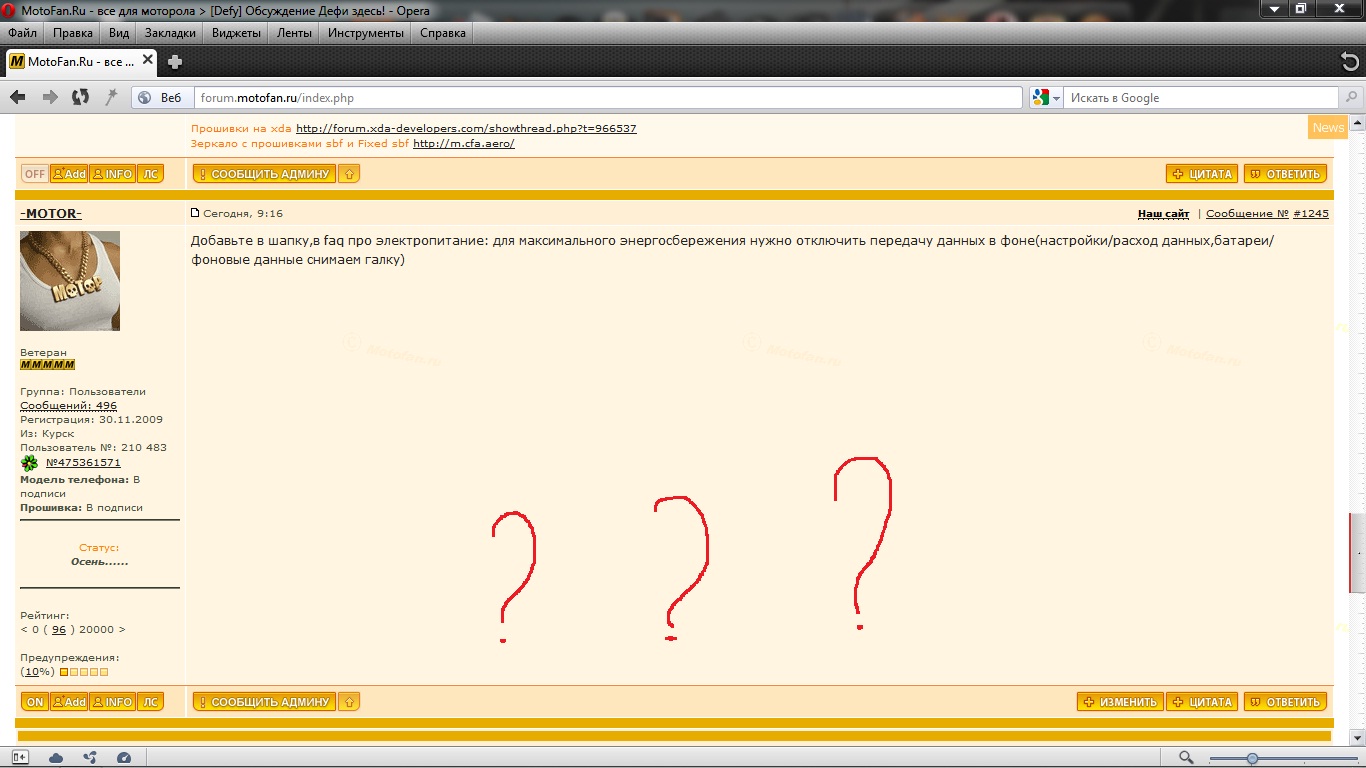
Task: Click the bottom ОТВЕТИТЬ button
Action: click(1285, 701)
